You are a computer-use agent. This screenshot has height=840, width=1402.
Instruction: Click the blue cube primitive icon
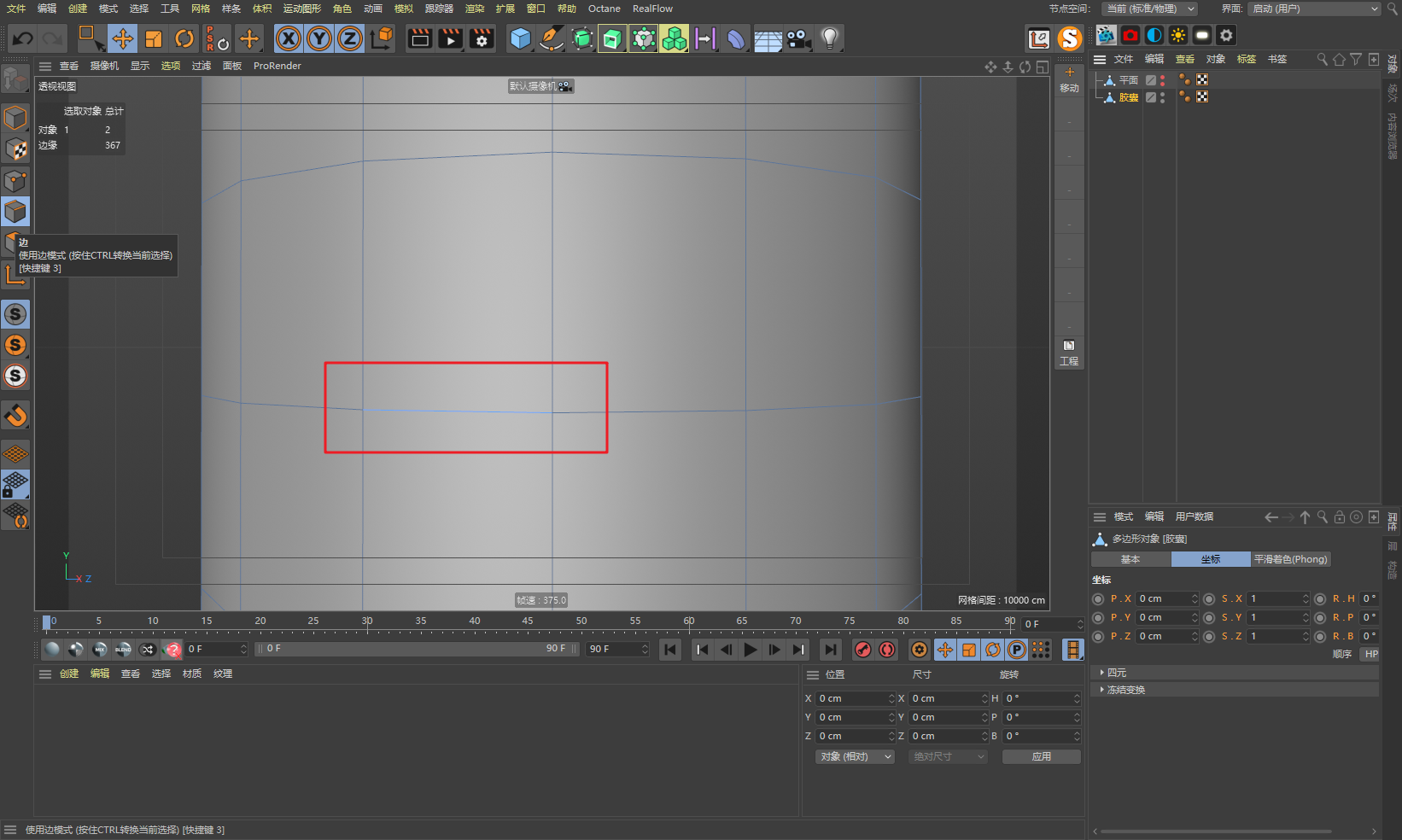pyautogui.click(x=520, y=38)
